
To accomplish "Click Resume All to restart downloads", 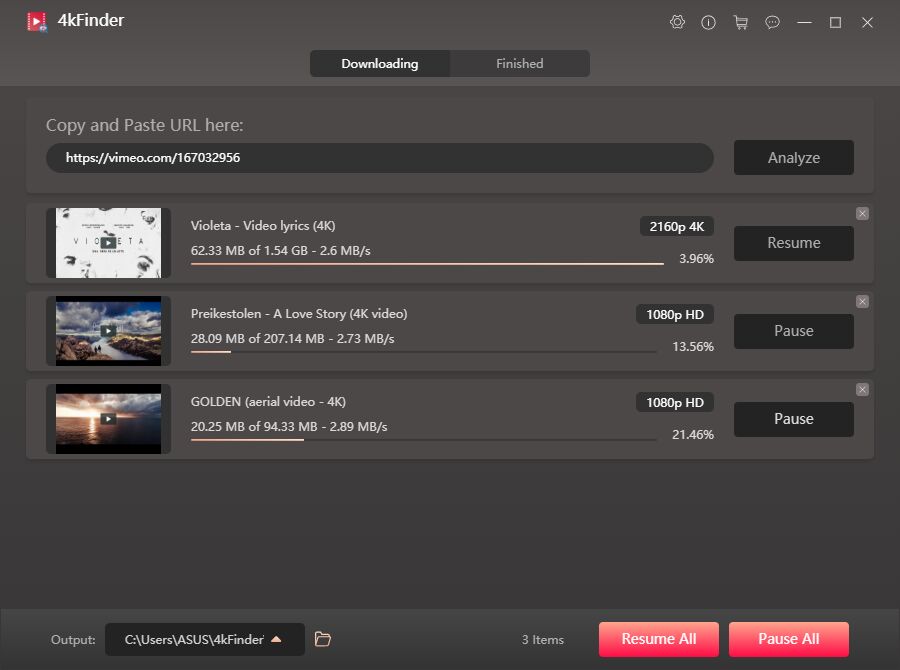I will click(x=658, y=639).
